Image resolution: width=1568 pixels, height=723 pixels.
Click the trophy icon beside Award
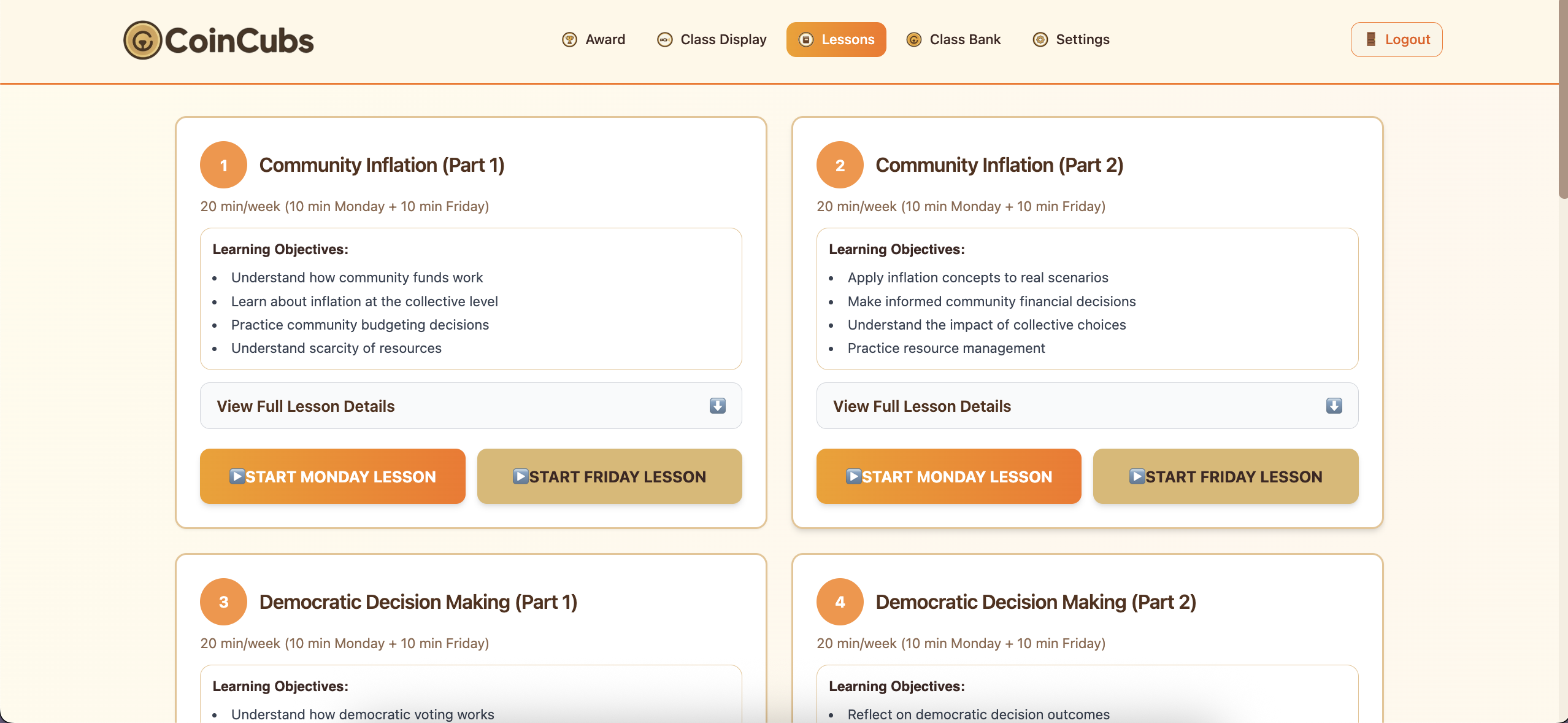[569, 40]
